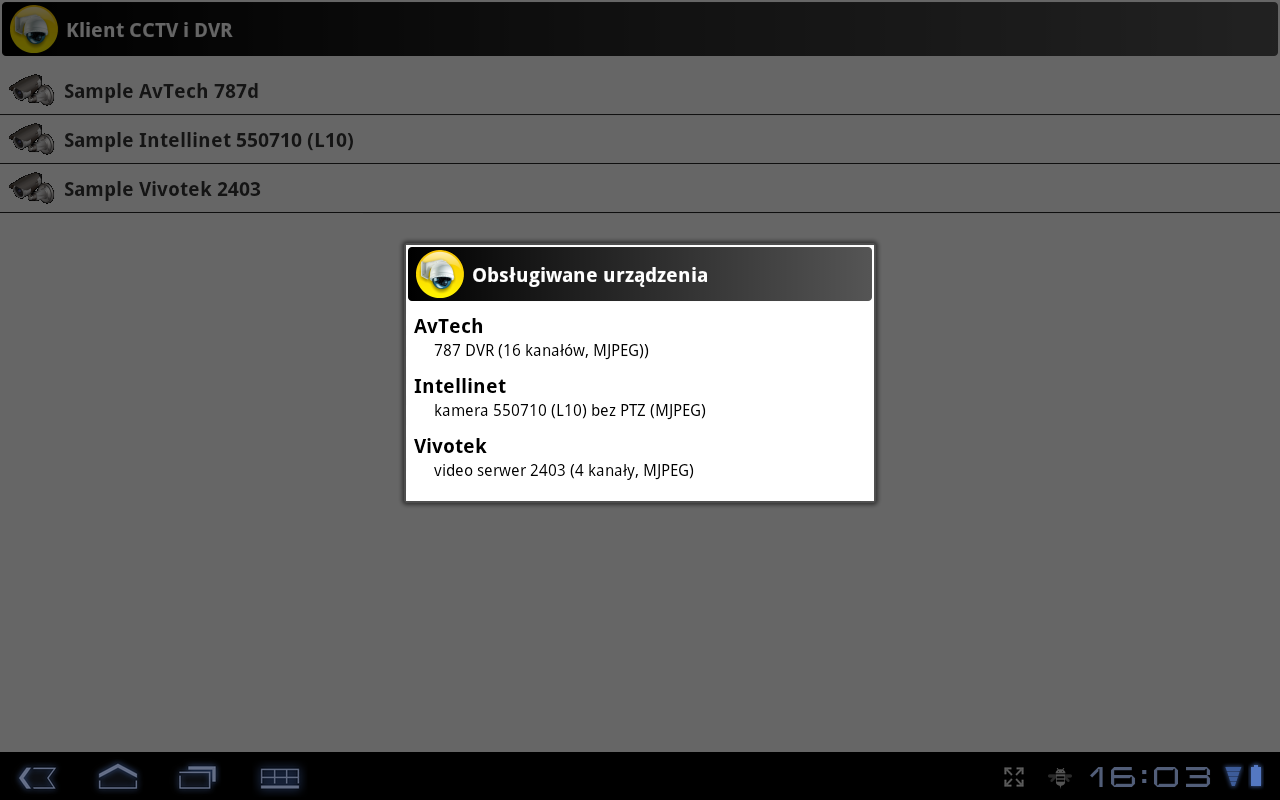Click the camera icon beside Sample Vivotek 2403

point(32,188)
